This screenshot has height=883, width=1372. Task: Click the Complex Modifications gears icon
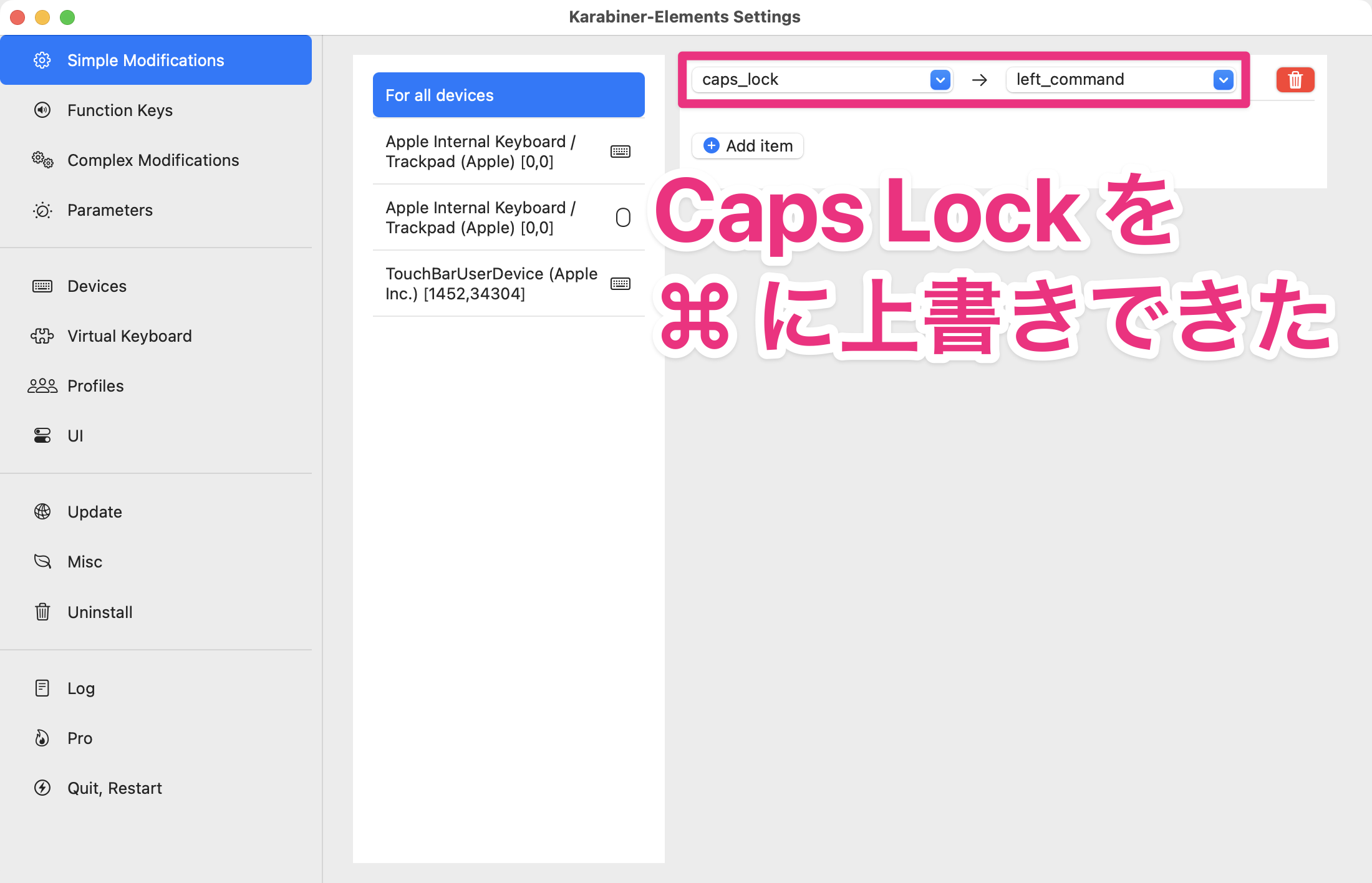point(42,160)
